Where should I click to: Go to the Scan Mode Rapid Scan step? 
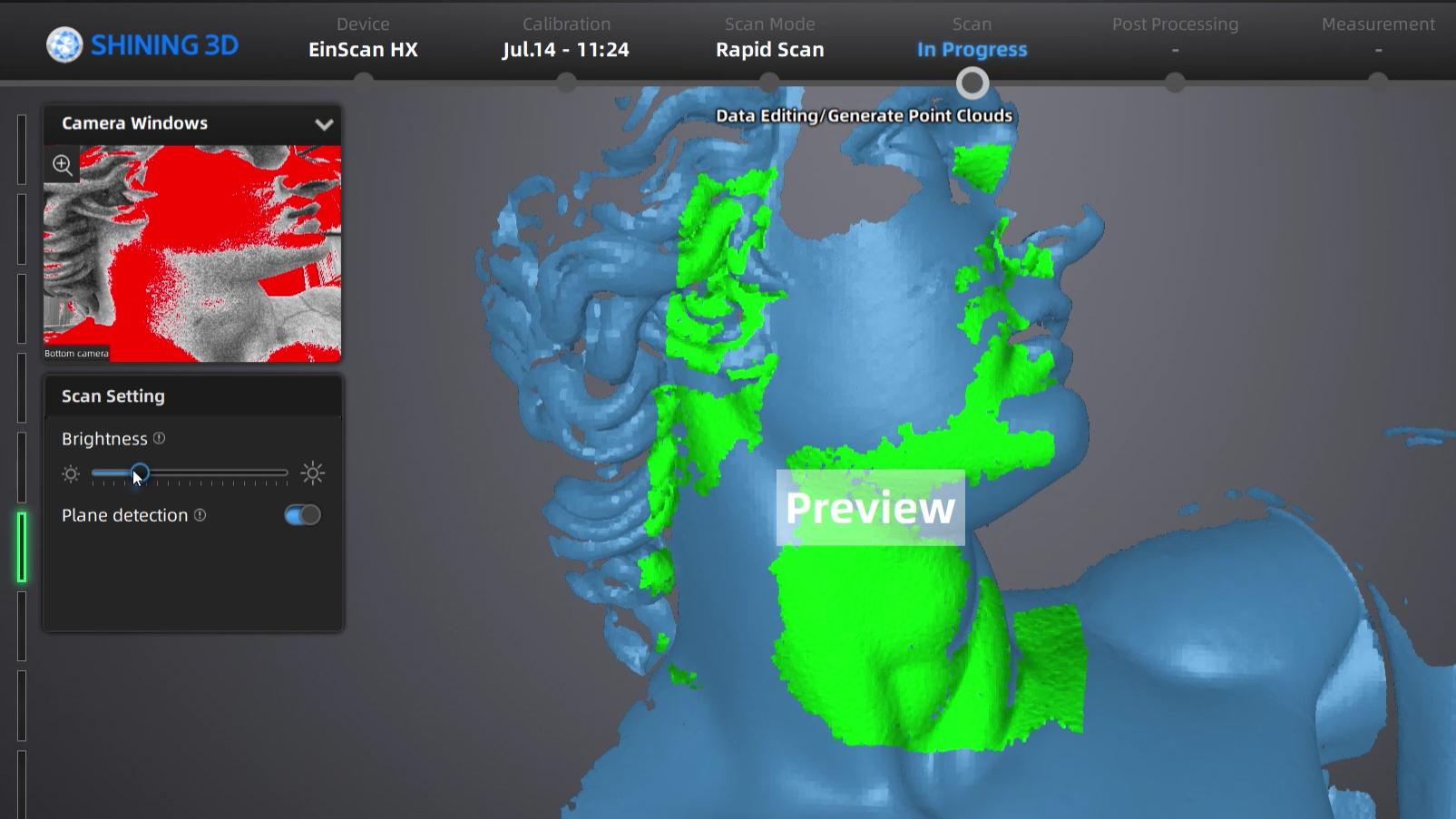(770, 38)
